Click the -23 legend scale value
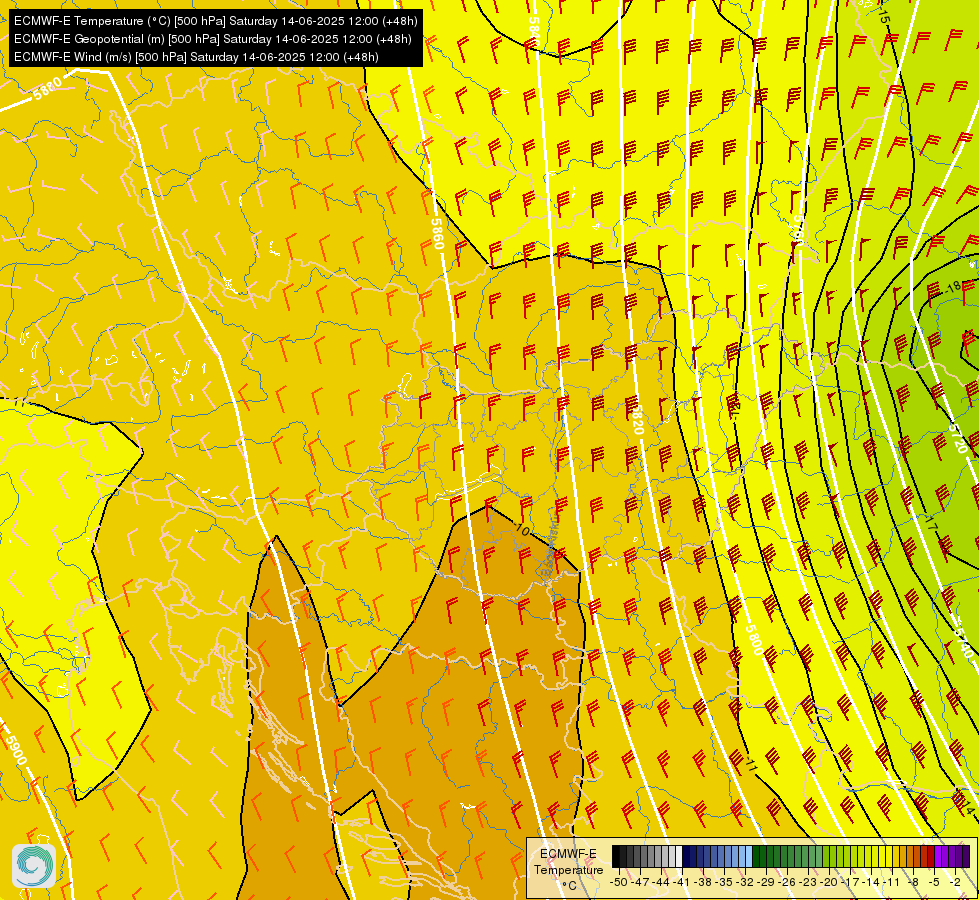 [808, 882]
